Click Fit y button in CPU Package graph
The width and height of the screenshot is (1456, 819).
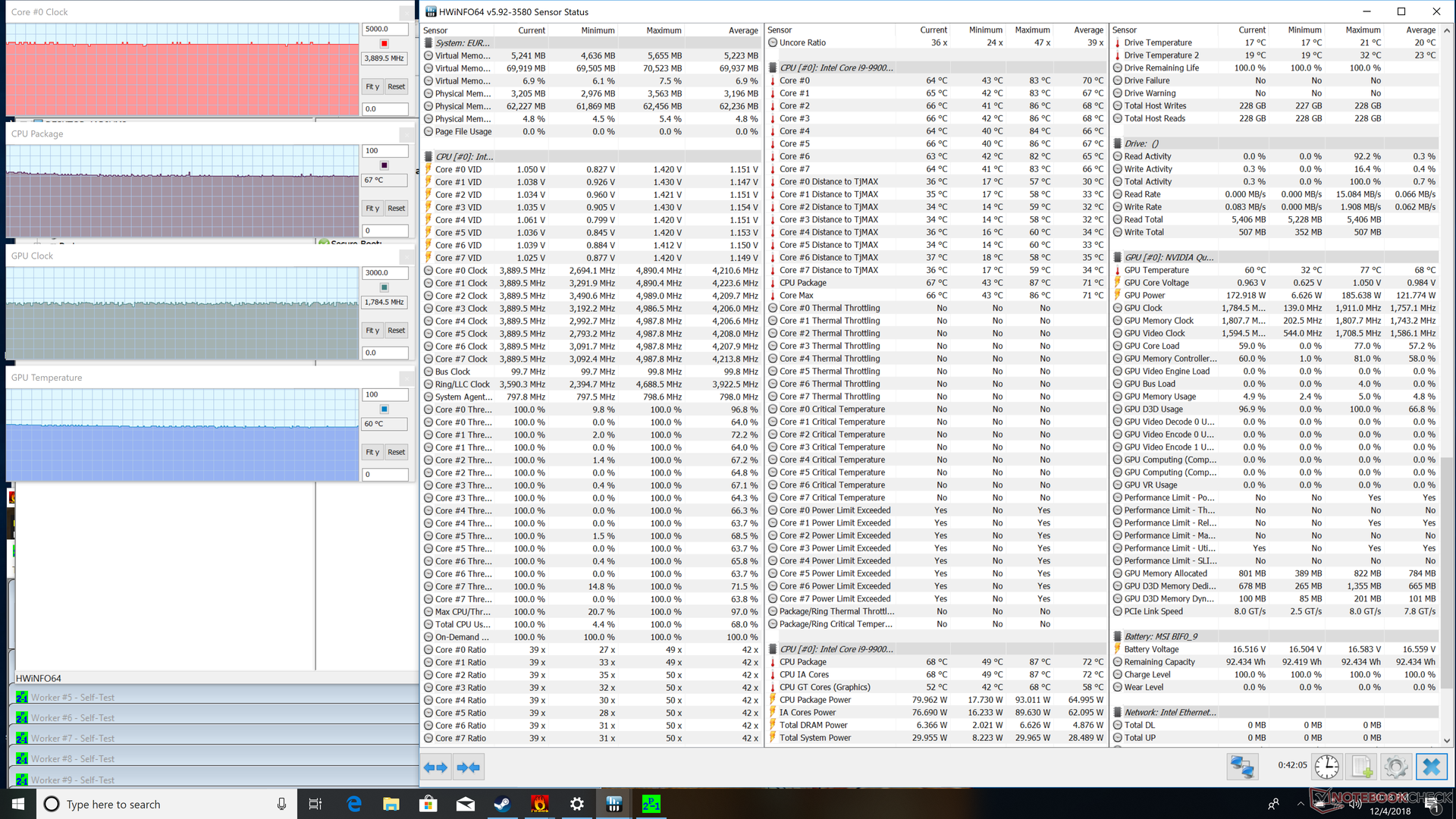[372, 209]
